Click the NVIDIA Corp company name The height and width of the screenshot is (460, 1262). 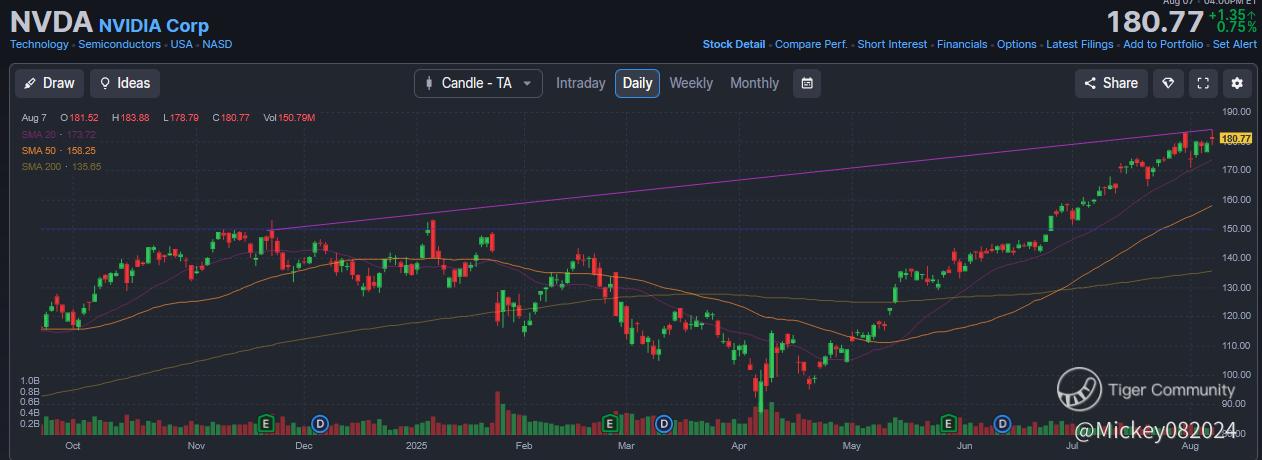153,24
